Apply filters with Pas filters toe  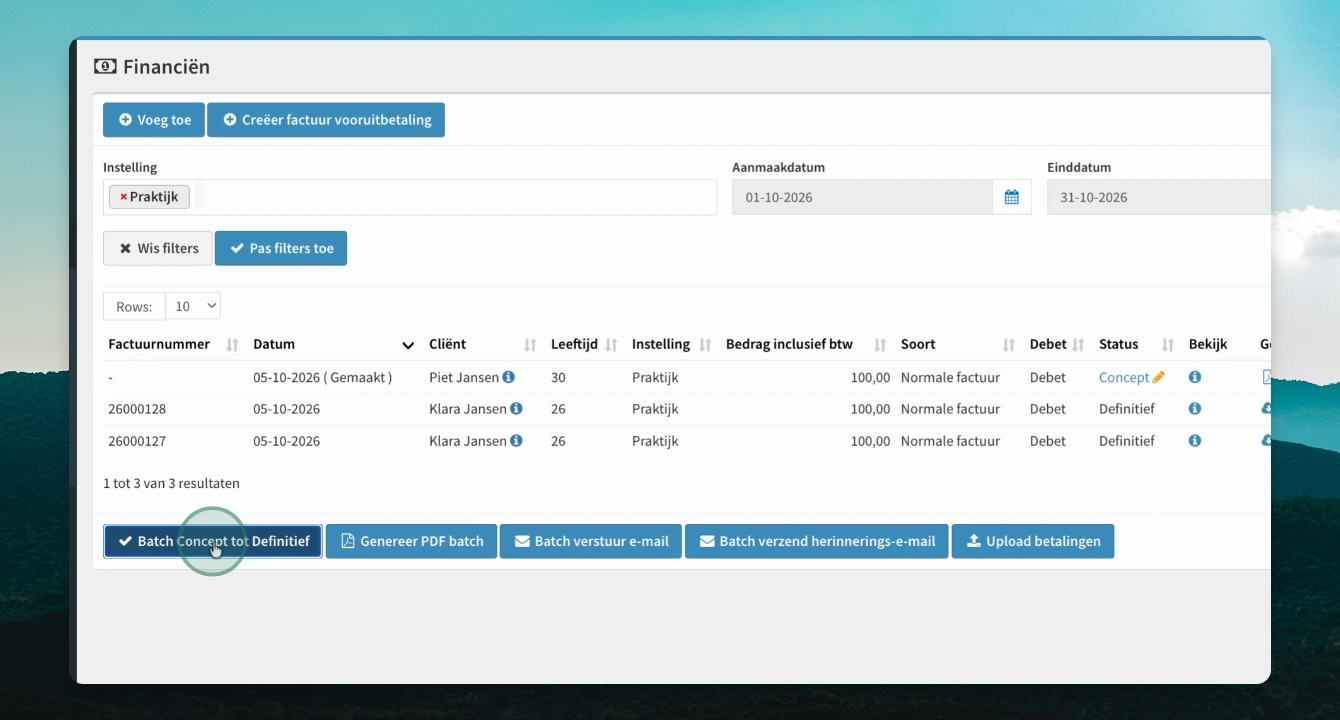pos(281,248)
